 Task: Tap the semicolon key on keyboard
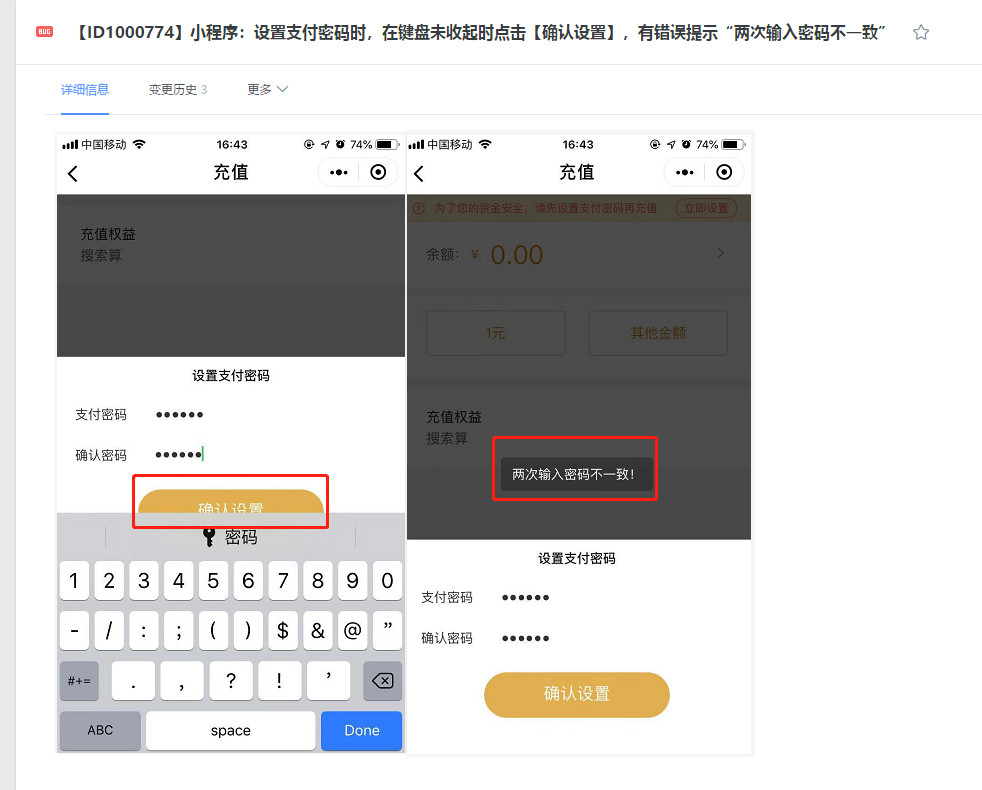pos(178,630)
